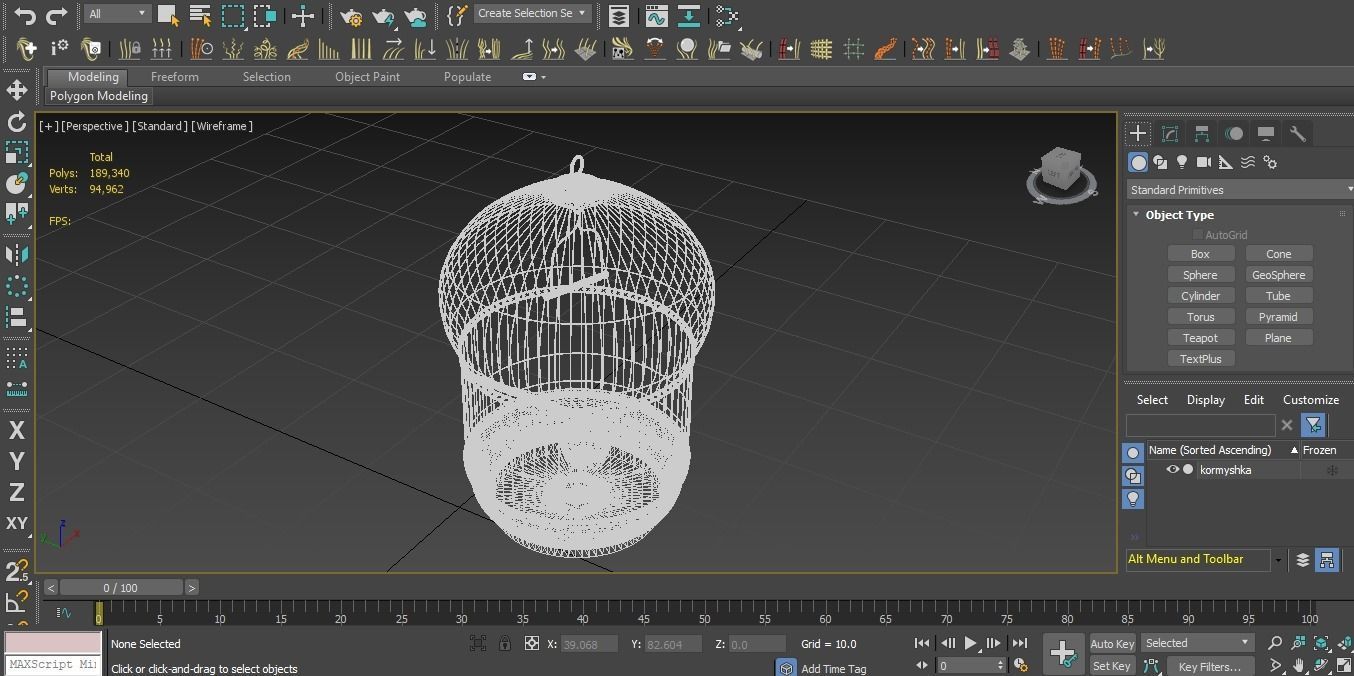Click the Box primitive button
This screenshot has height=676, width=1354.
click(1201, 254)
